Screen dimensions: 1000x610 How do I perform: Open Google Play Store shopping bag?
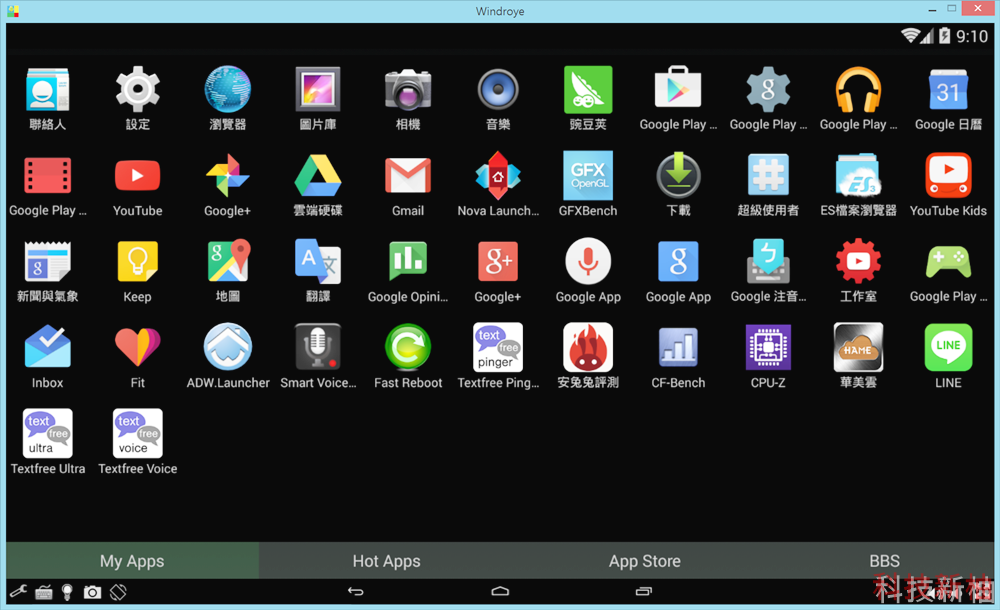(678, 88)
